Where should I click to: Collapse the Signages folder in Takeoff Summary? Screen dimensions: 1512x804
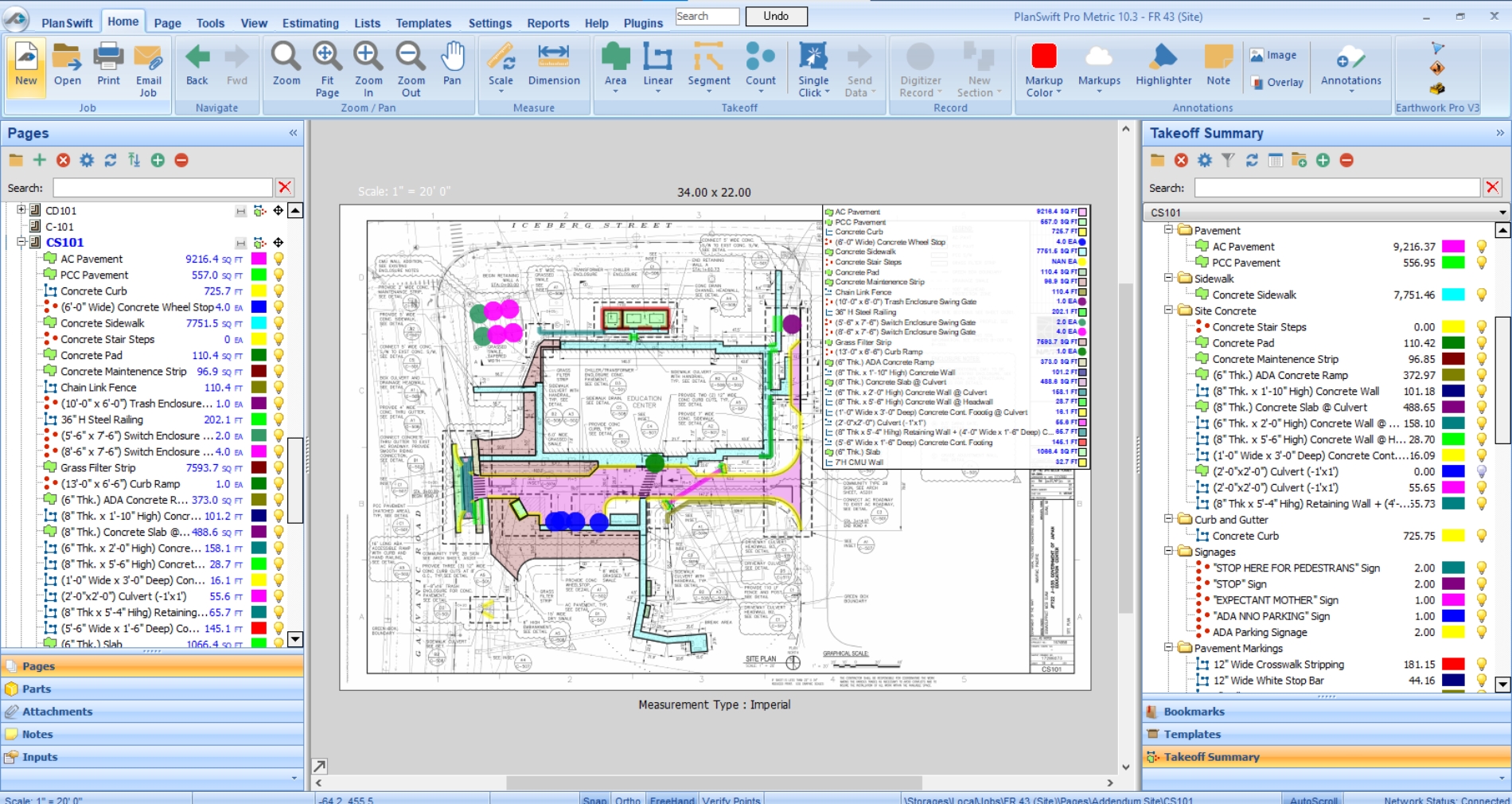[x=1168, y=551]
